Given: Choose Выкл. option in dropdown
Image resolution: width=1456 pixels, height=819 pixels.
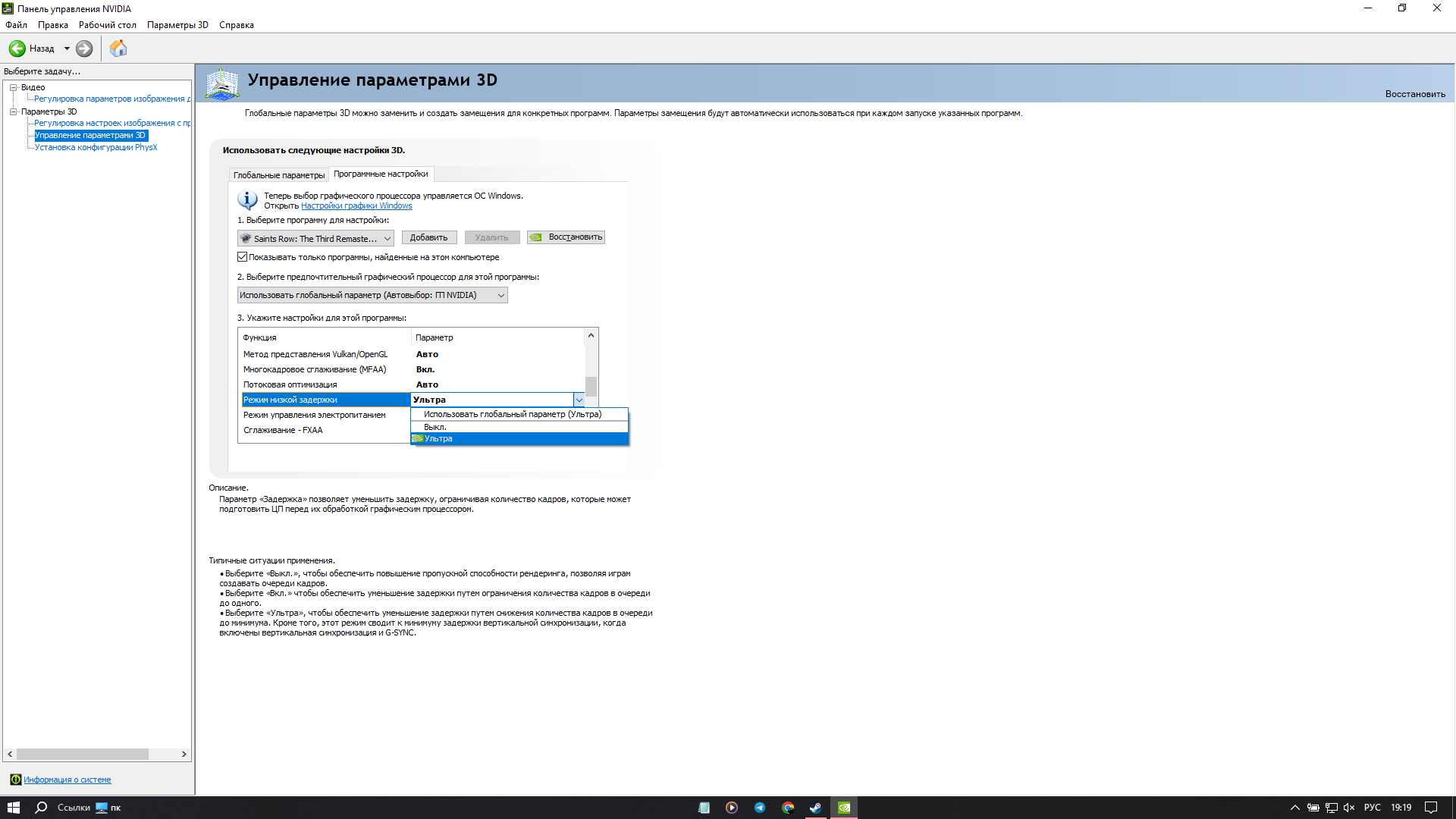Looking at the screenshot, I should pos(519,427).
